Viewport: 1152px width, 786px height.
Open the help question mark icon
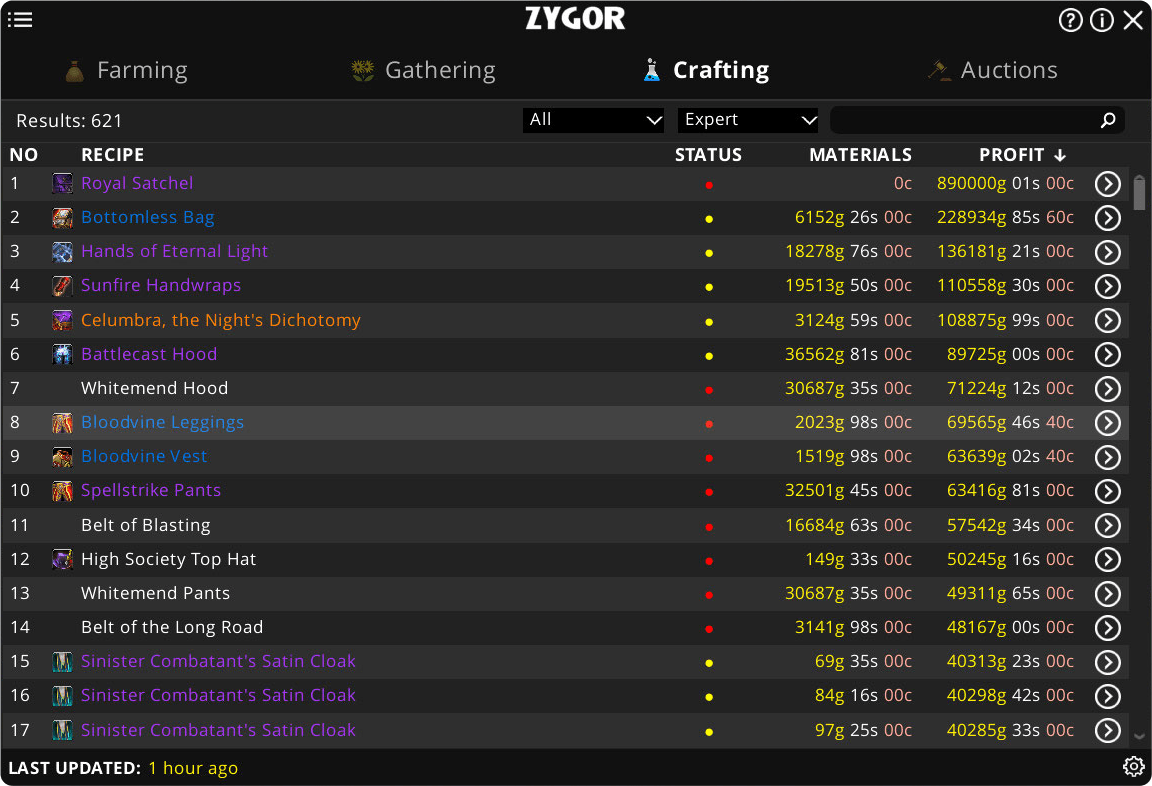(x=1070, y=20)
